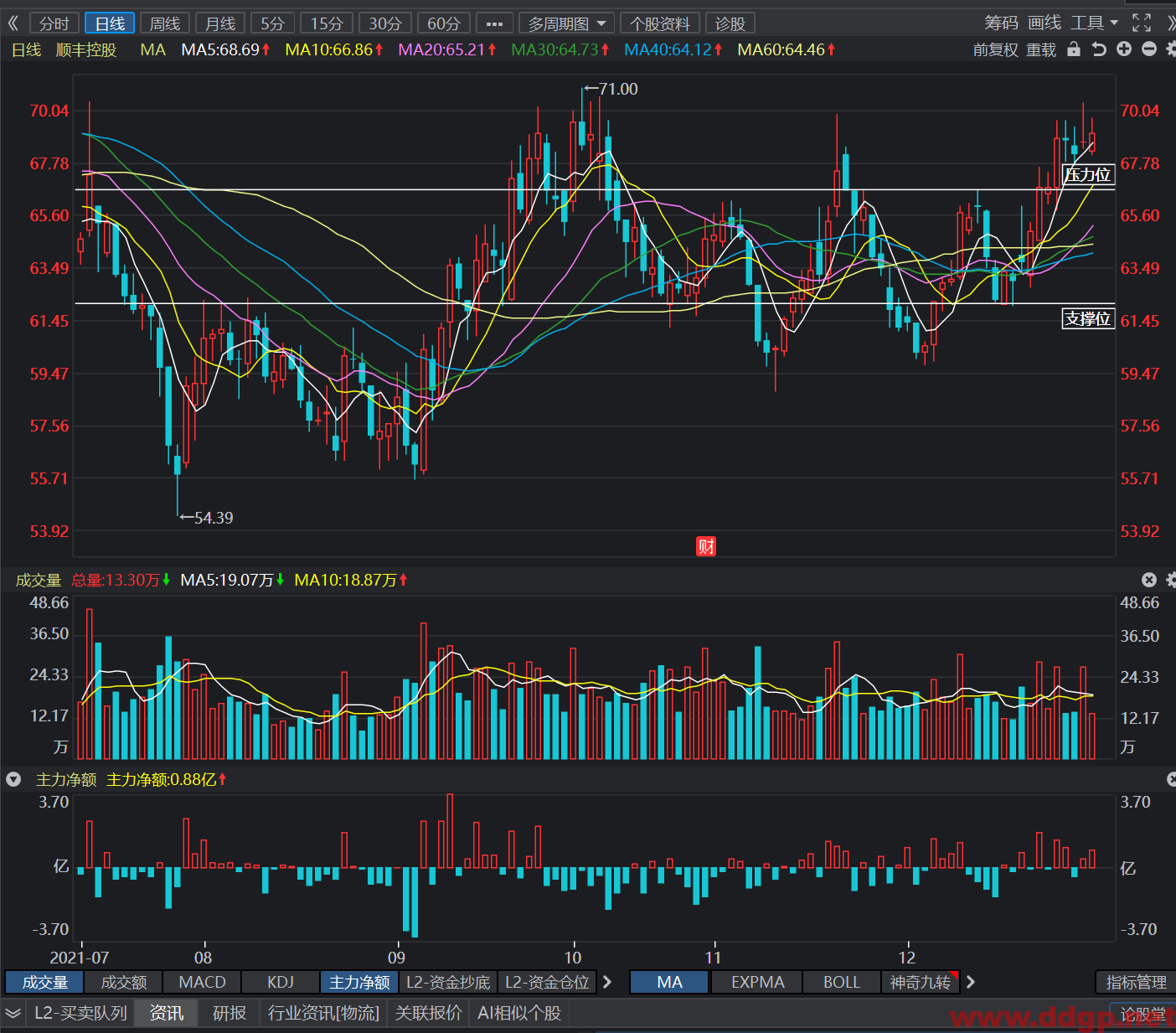Toggle 前复权 price adjustment mode
The width and height of the screenshot is (1176, 1033).
tap(995, 50)
